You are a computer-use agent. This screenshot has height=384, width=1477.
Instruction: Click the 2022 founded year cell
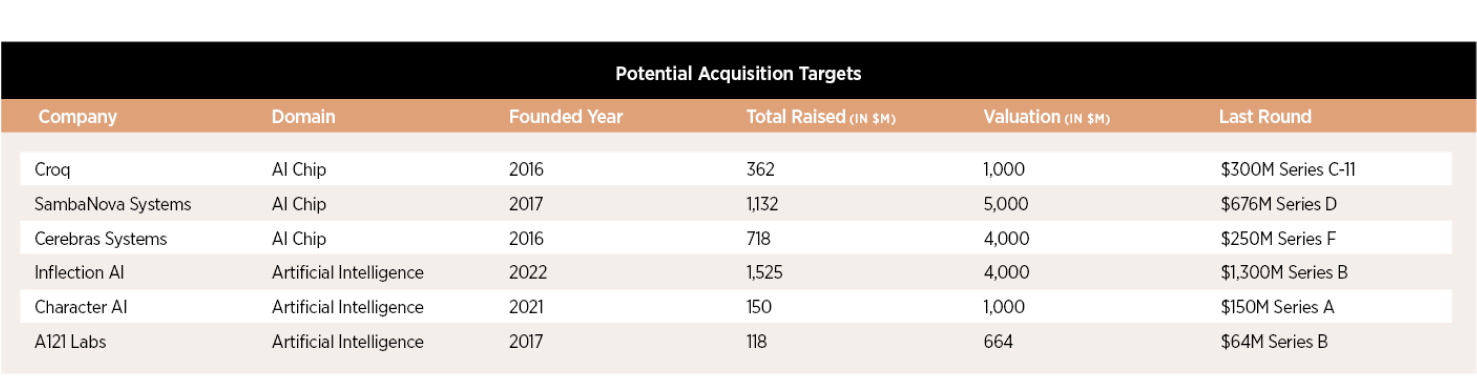pos(528,272)
